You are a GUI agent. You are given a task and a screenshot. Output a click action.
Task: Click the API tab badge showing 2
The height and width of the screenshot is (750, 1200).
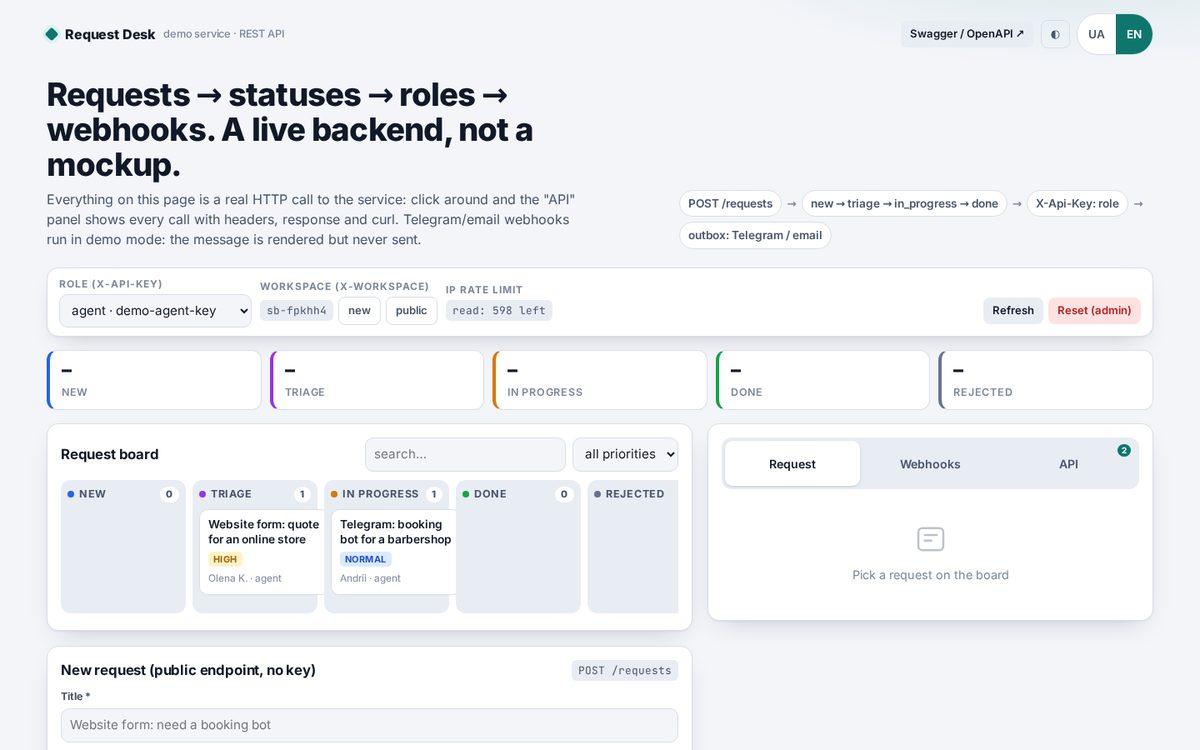click(x=1124, y=451)
